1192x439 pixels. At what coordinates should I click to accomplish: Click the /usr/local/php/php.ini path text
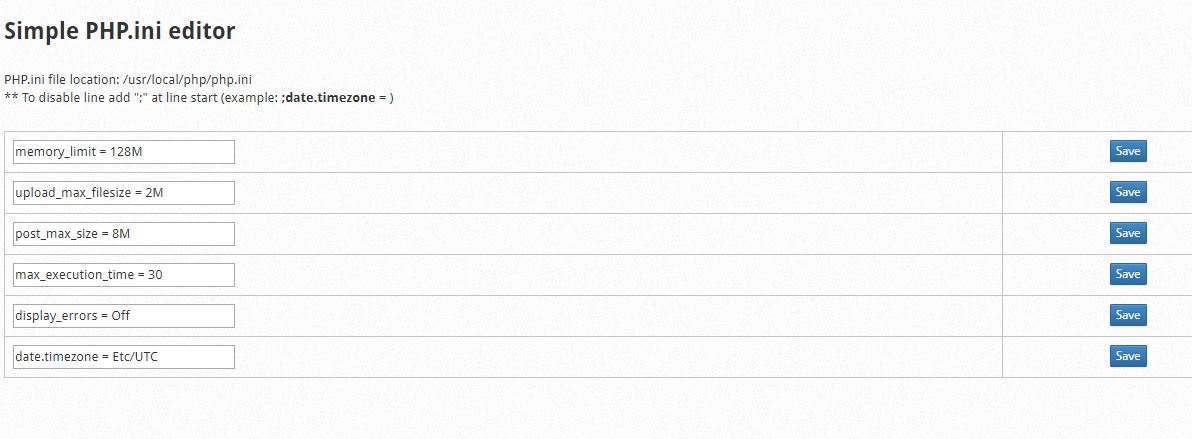(194, 80)
